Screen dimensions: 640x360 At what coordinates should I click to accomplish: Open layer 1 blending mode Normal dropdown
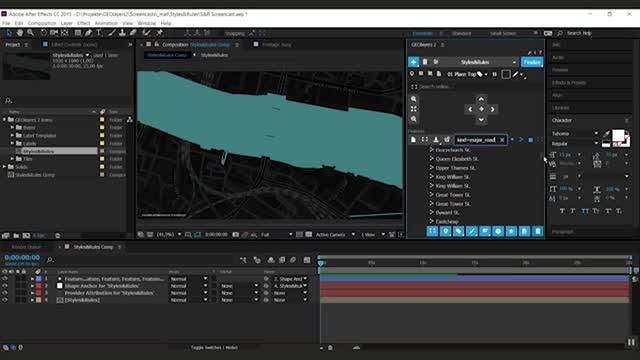[x=189, y=279]
